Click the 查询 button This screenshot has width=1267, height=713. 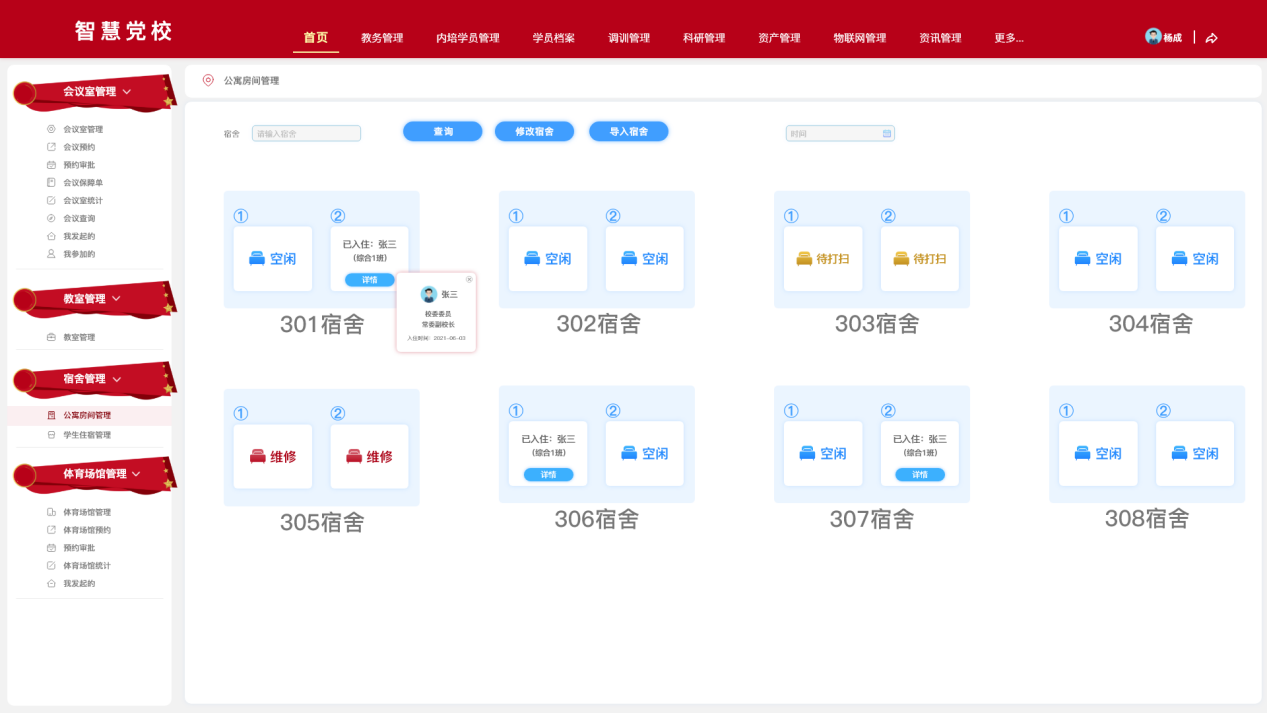(x=442, y=132)
